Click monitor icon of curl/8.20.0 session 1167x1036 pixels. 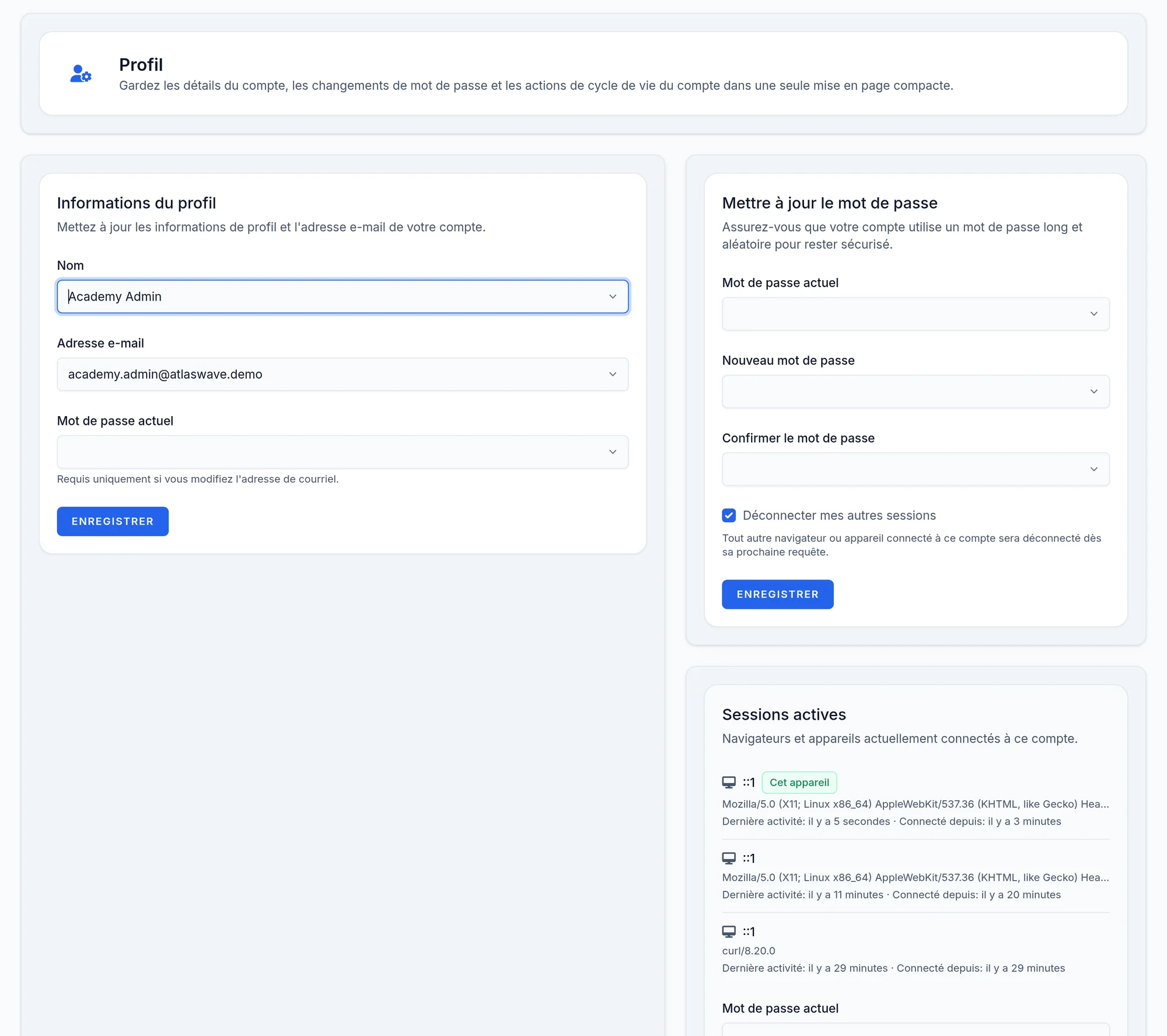(x=729, y=932)
